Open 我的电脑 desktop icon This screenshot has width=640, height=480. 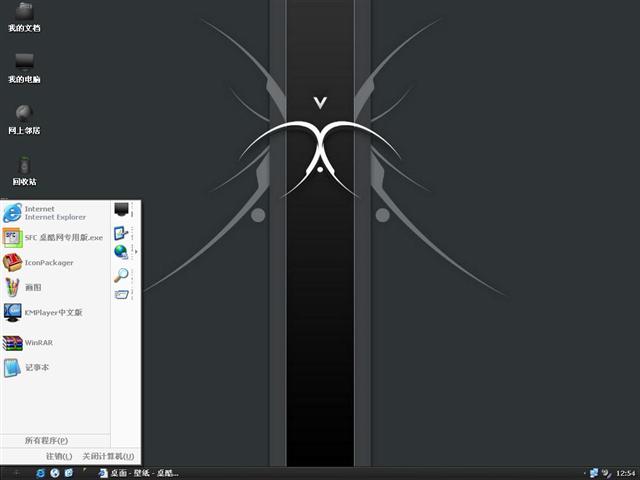pos(24,69)
